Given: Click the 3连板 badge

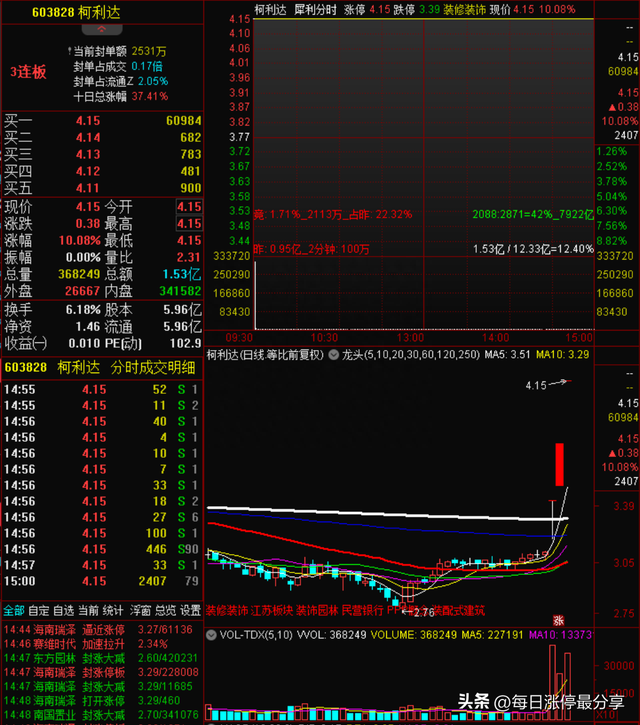Looking at the screenshot, I should click(28, 72).
